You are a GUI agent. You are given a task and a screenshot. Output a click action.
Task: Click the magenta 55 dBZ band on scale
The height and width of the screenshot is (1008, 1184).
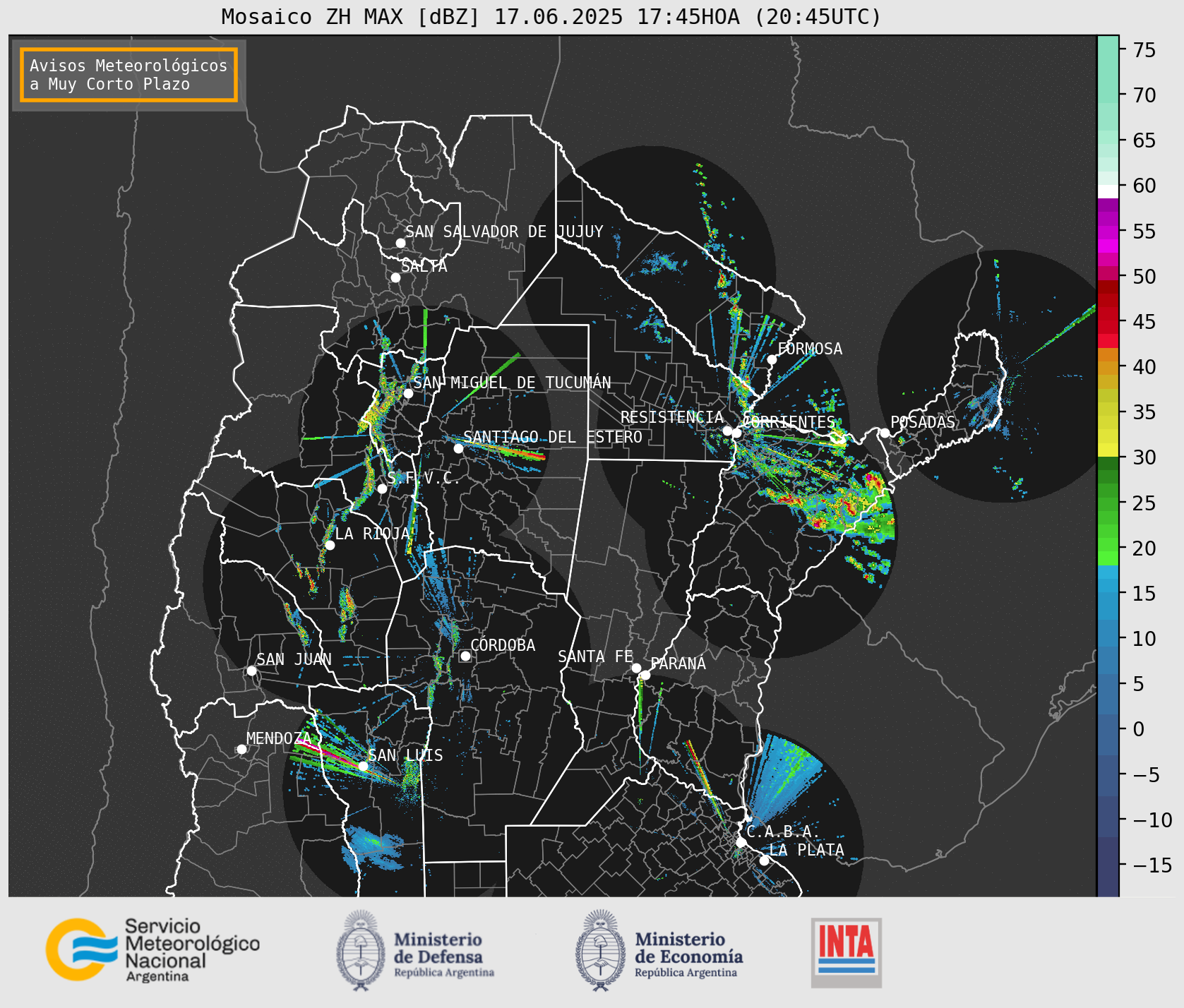tap(1108, 231)
